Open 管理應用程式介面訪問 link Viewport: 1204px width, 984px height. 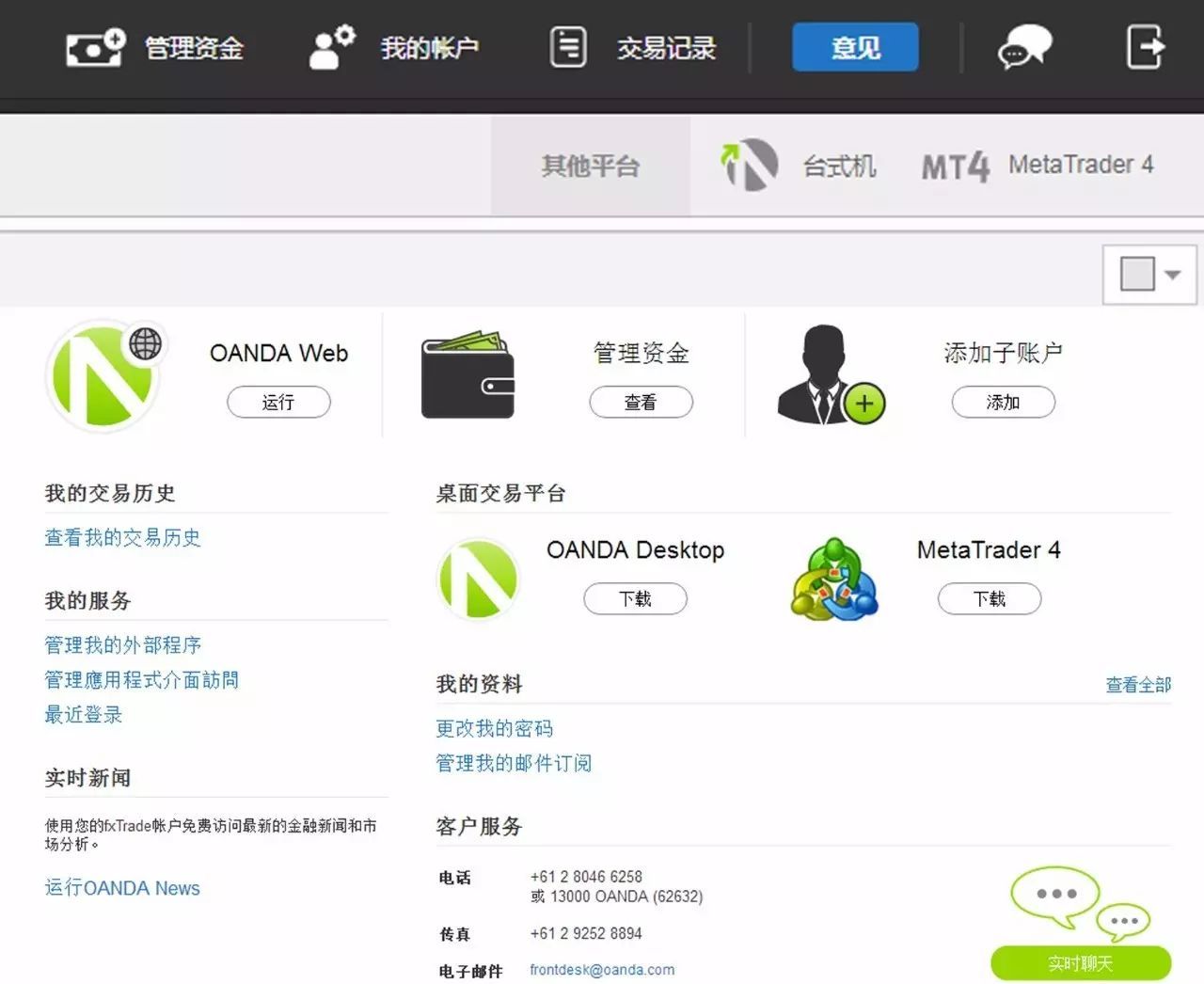(141, 679)
